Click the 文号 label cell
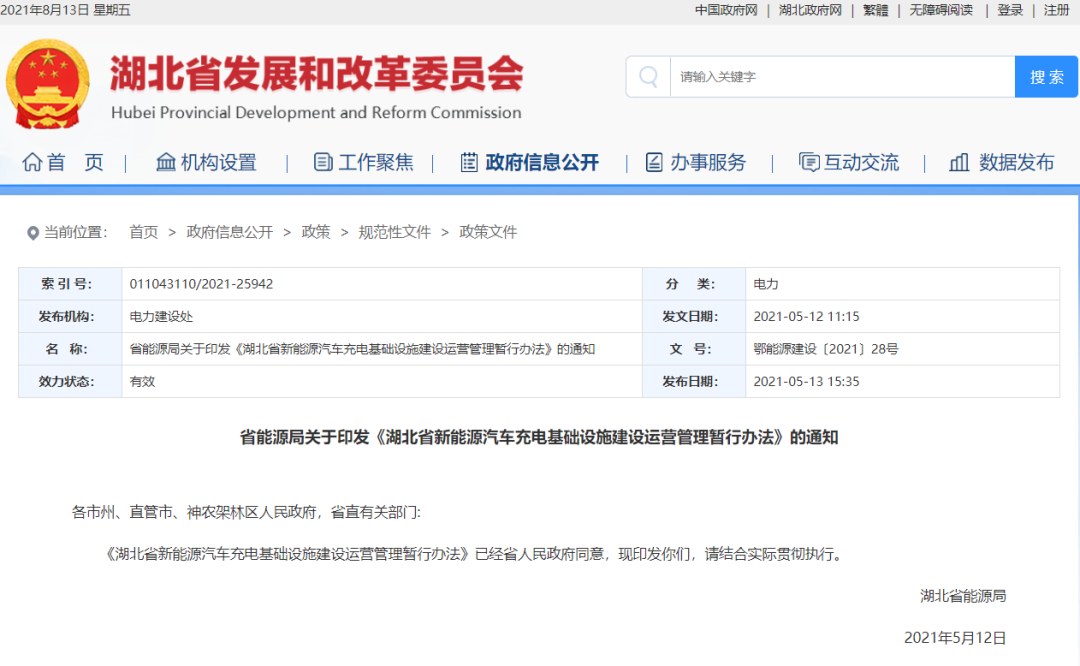 point(694,349)
